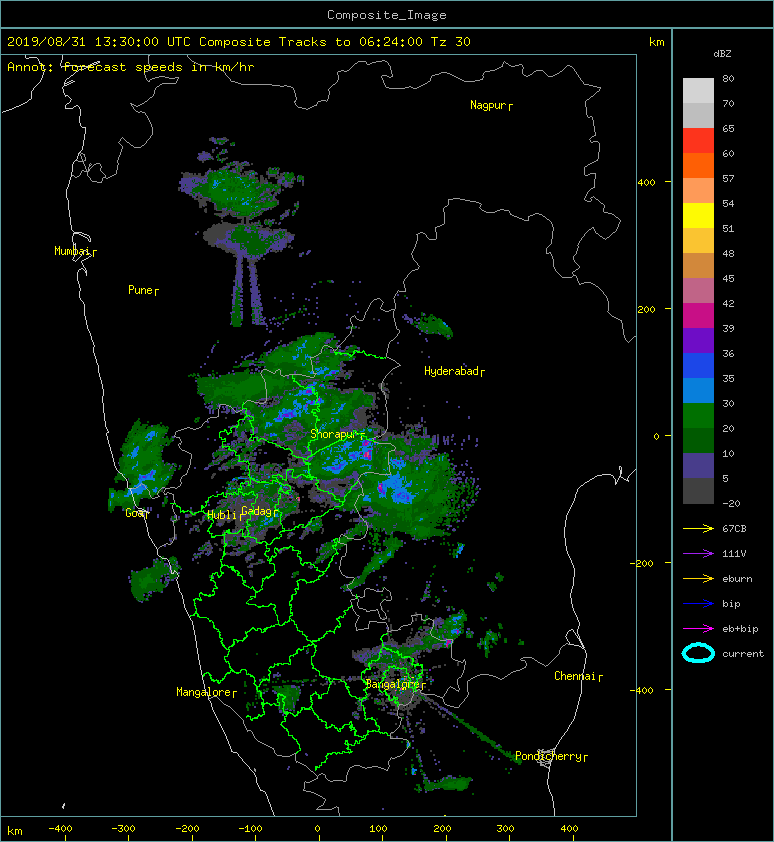Viewport: 774px width, 842px height.
Task: Click the eb+bip magenta arrow legend icon
Action: [698, 629]
